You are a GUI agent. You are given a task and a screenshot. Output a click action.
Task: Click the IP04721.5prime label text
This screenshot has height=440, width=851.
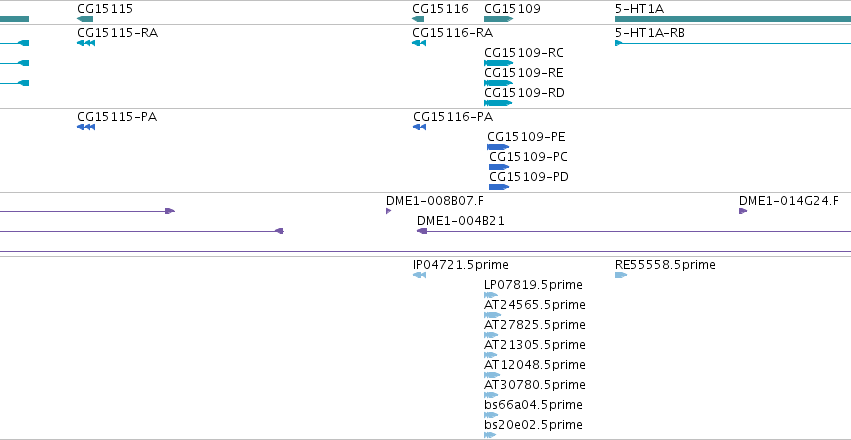coord(461,265)
